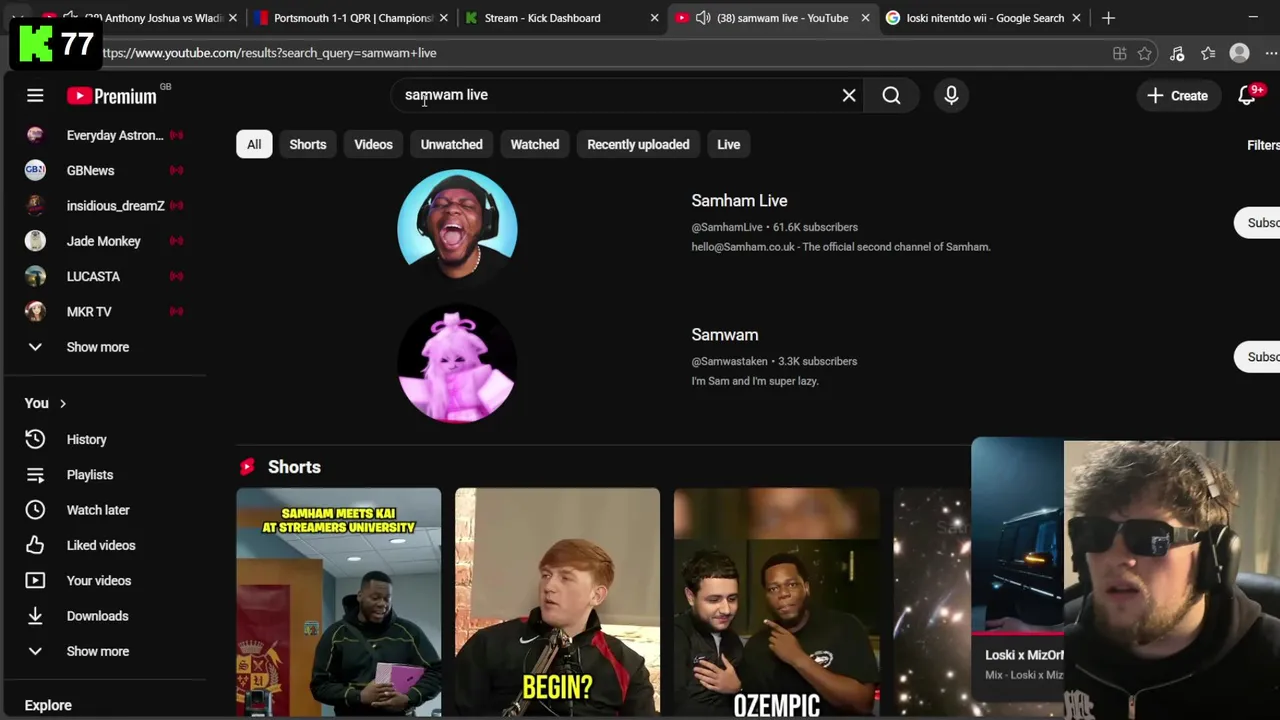Clear the search box with the X
Image resolution: width=1280 pixels, height=720 pixels.
tap(849, 95)
